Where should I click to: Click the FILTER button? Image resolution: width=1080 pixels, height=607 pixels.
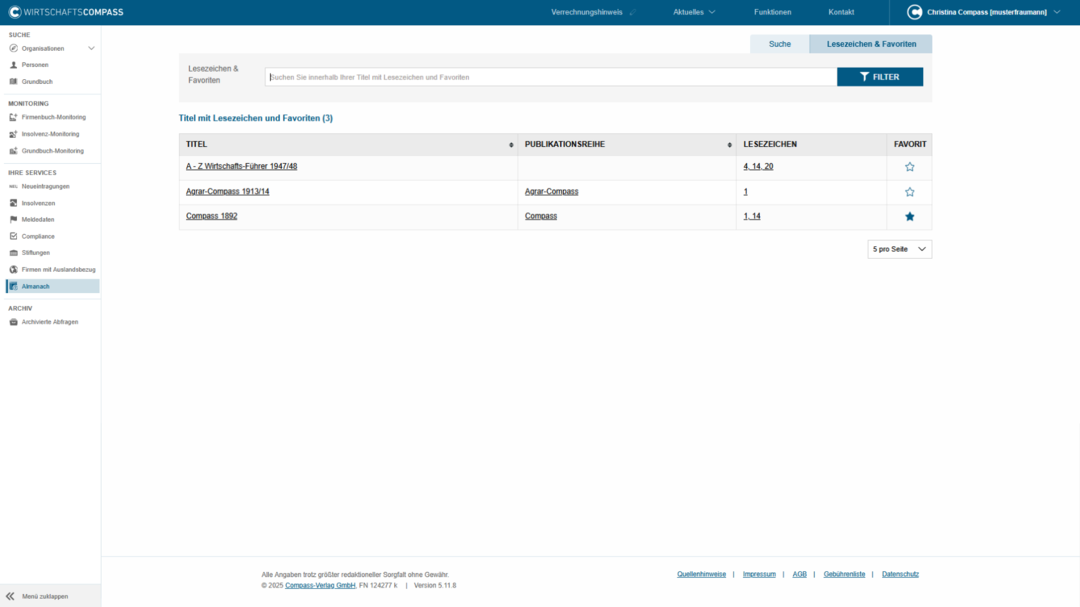coord(880,76)
